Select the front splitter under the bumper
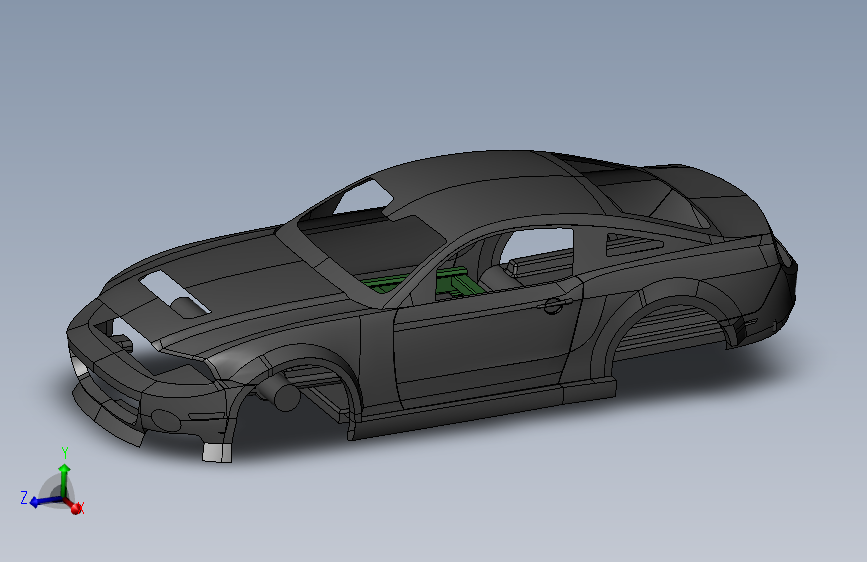Image resolution: width=867 pixels, height=562 pixels. (107, 415)
